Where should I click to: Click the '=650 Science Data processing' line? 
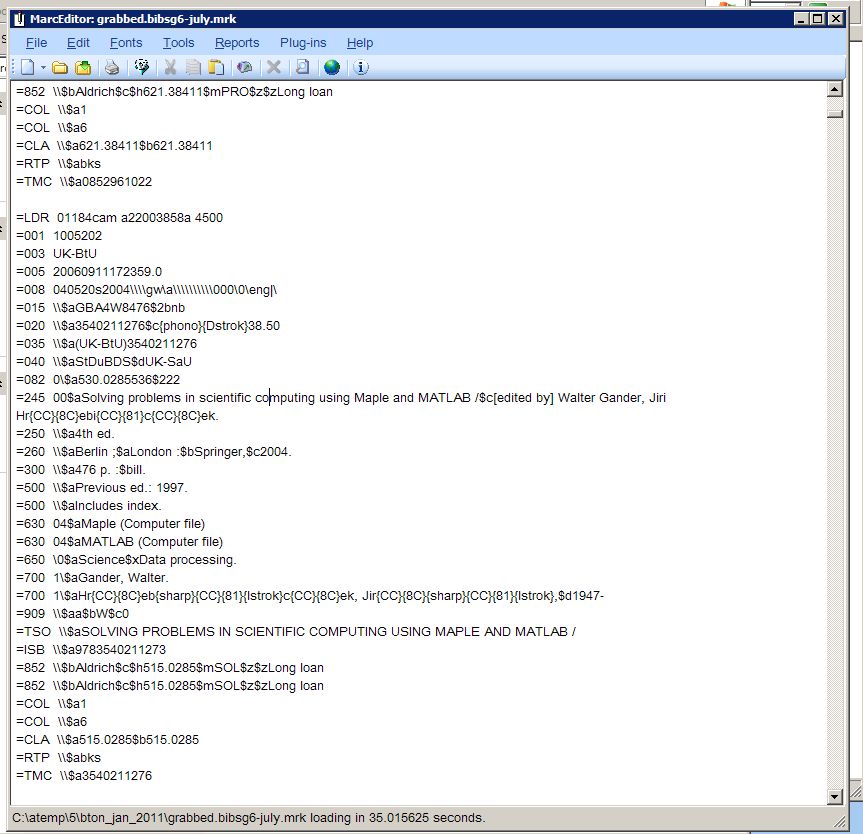coord(126,559)
